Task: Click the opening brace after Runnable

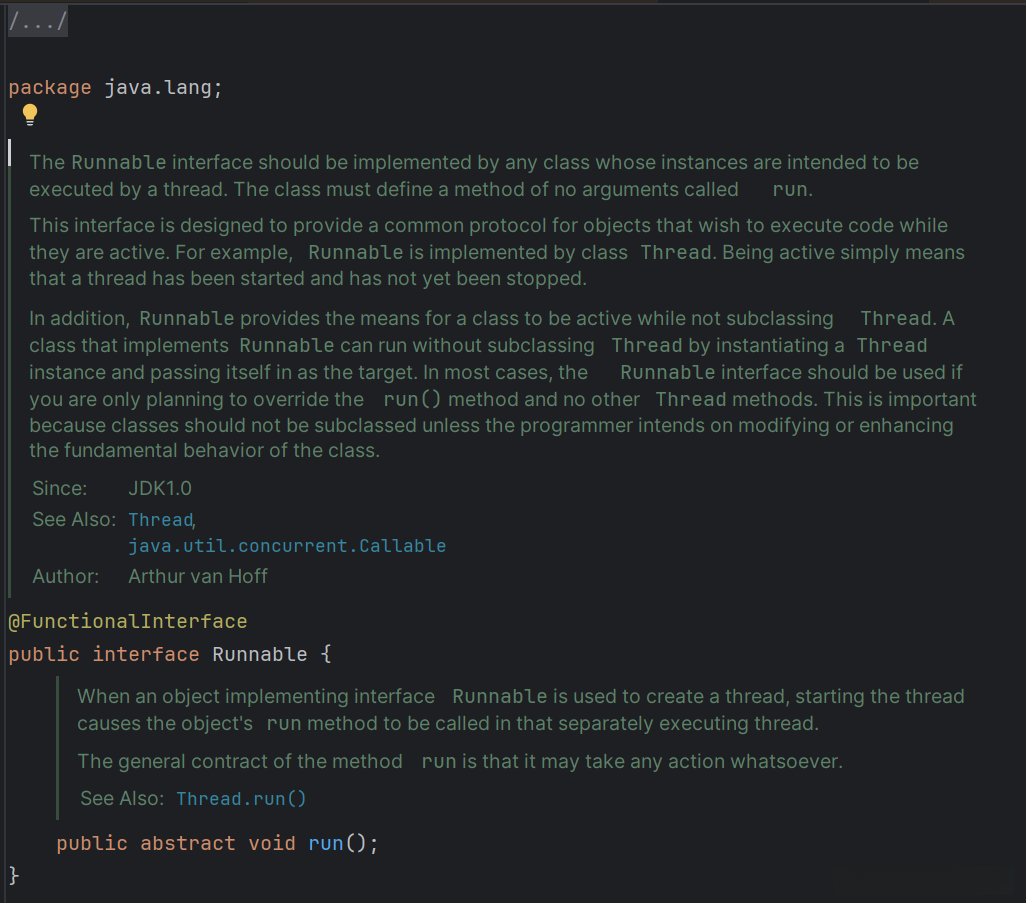Action: [326, 655]
